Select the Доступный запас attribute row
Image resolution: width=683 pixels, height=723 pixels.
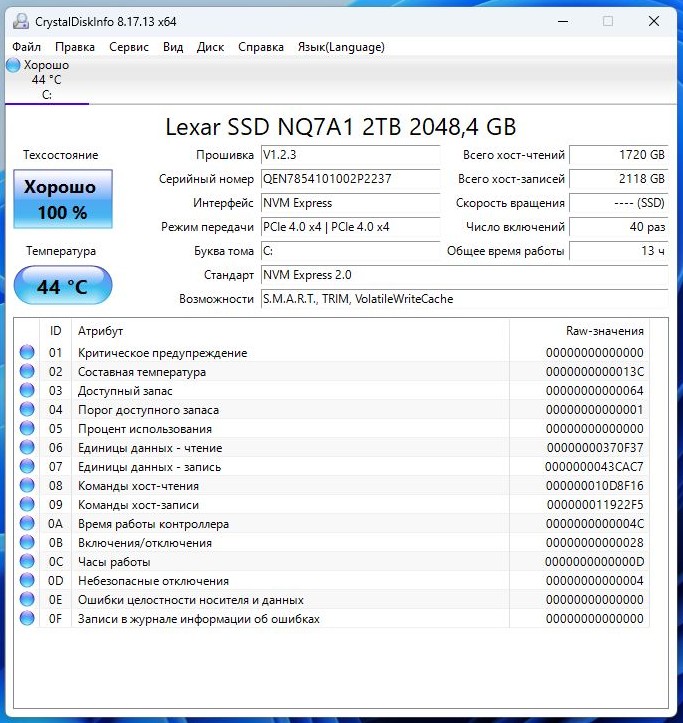coord(332,391)
